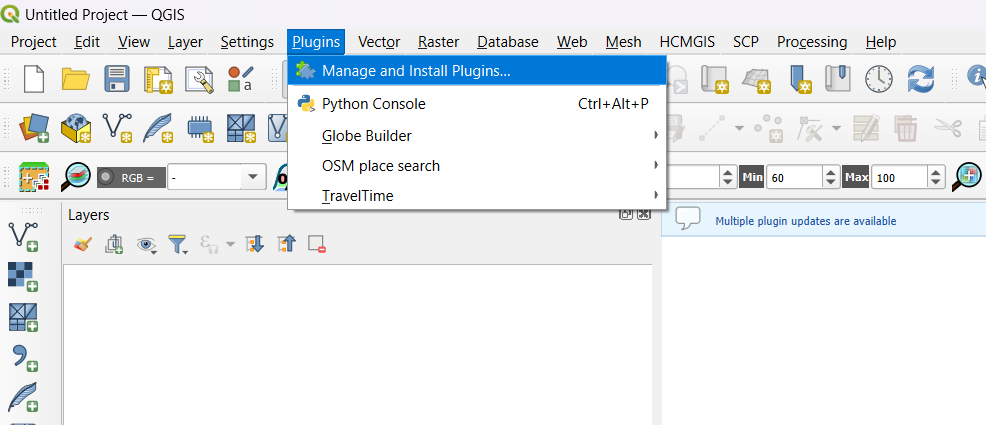Click the greyed Delete Selected trash icon
This screenshot has width=986, height=425.
[906, 128]
